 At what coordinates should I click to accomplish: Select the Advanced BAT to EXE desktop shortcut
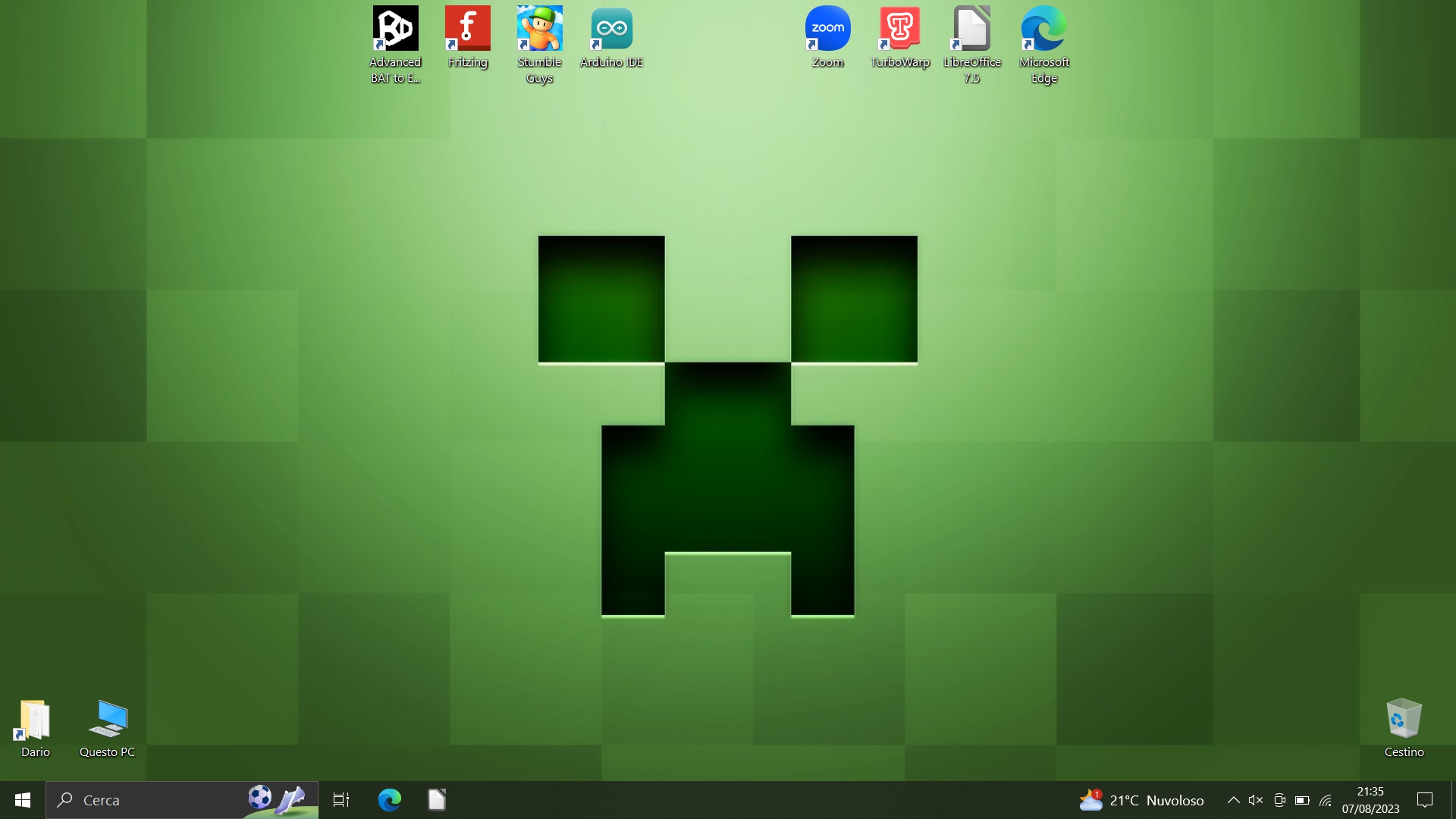[x=395, y=30]
